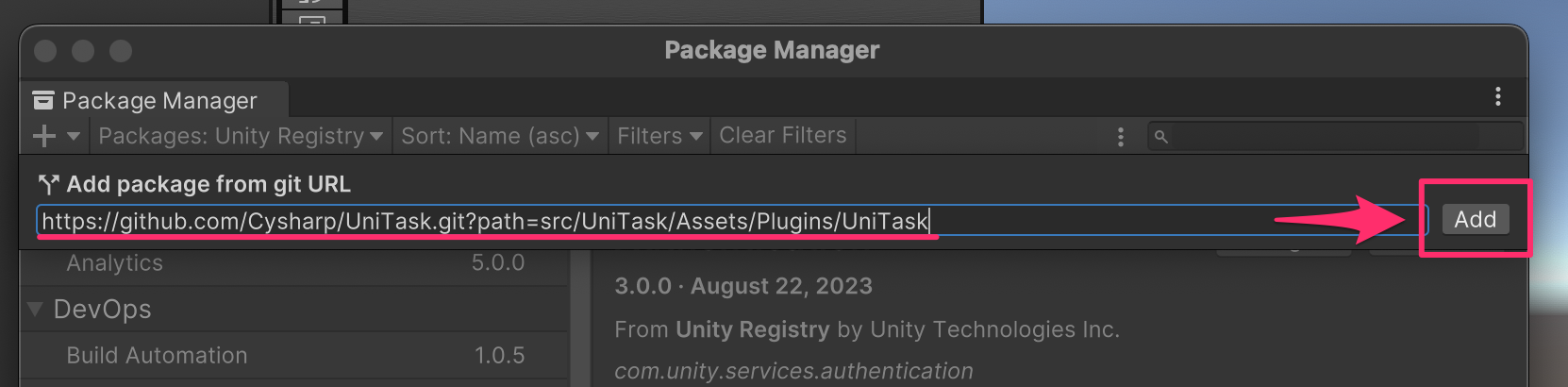The image size is (1568, 387).
Task: Collapse the DevOps package group
Action: pos(36,309)
